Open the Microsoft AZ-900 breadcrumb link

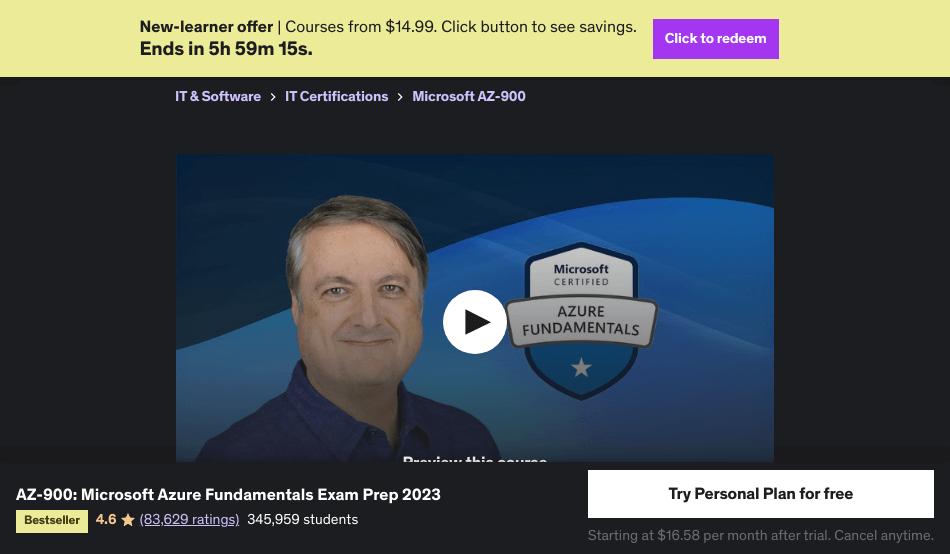pyautogui.click(x=469, y=96)
